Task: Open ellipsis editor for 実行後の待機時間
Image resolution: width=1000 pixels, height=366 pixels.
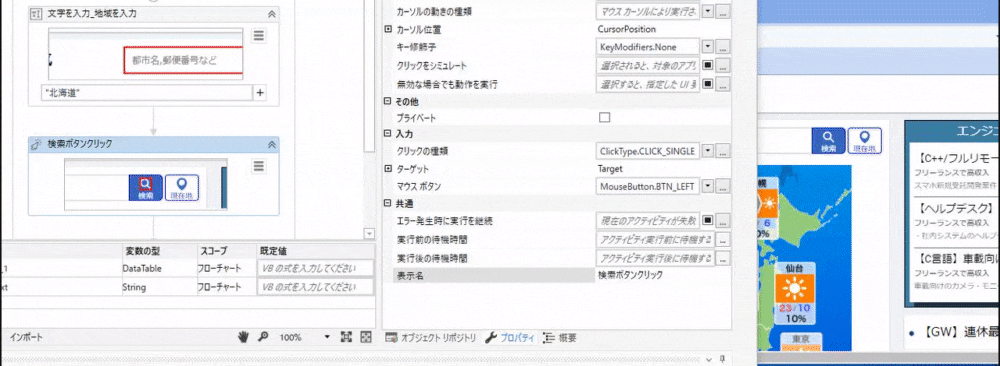Action: point(723,258)
